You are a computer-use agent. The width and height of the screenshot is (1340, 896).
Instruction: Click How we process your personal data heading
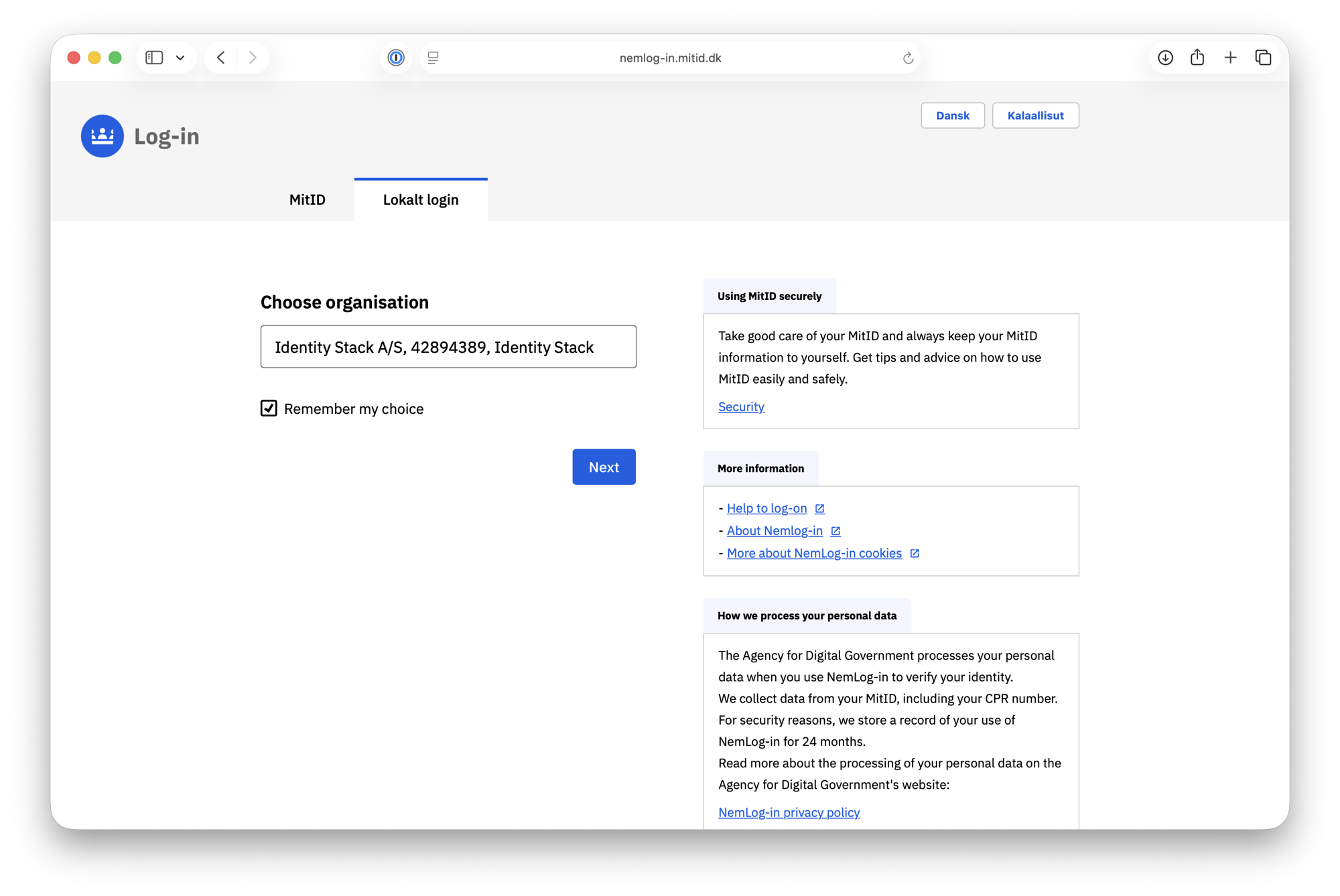tap(807, 615)
